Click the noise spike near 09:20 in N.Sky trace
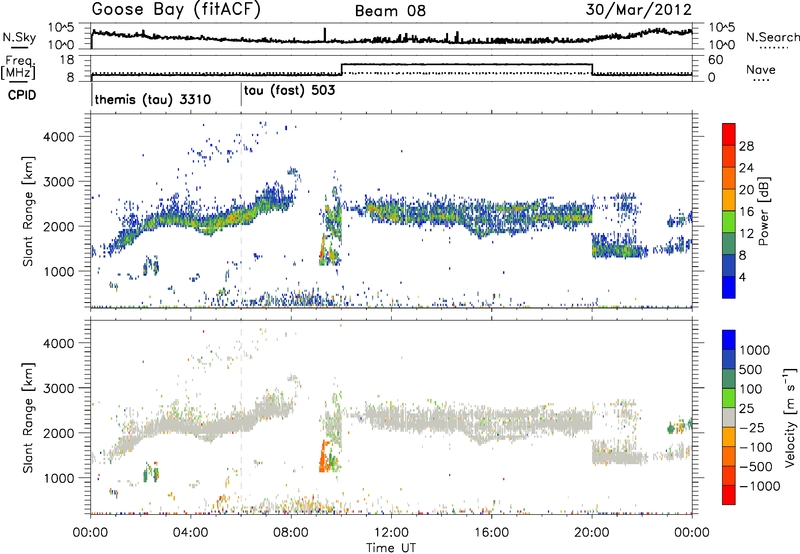This screenshot has width=800, height=554. [324, 34]
